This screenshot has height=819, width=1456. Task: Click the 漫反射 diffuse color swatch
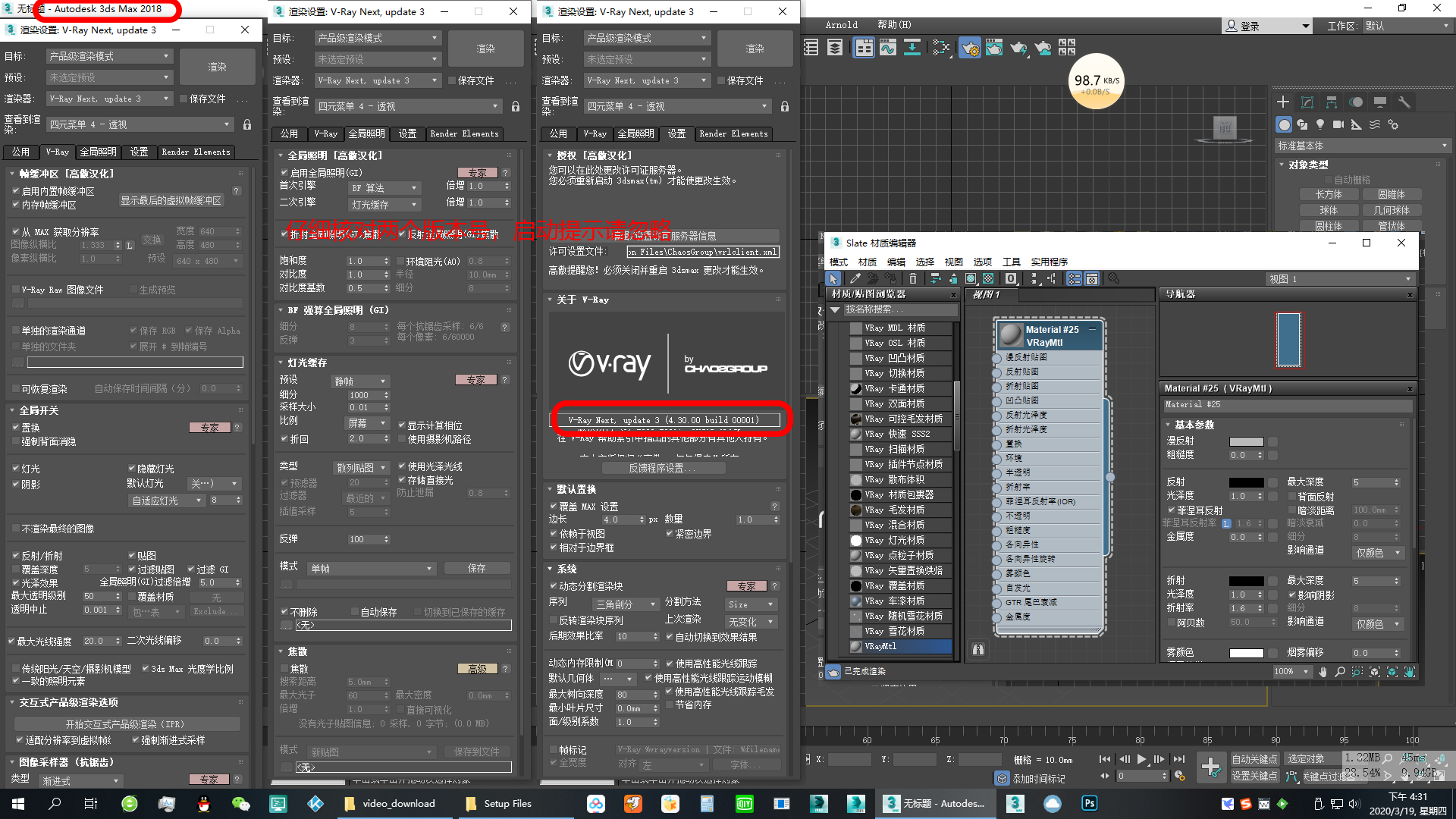click(x=1246, y=441)
